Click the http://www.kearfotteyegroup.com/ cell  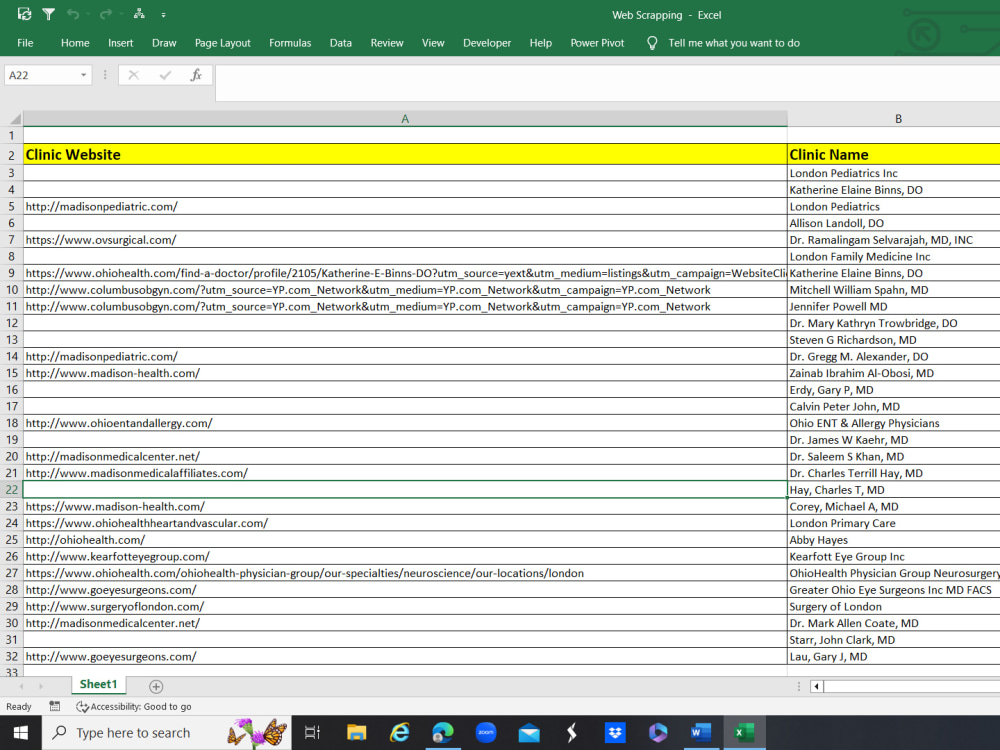(405, 556)
